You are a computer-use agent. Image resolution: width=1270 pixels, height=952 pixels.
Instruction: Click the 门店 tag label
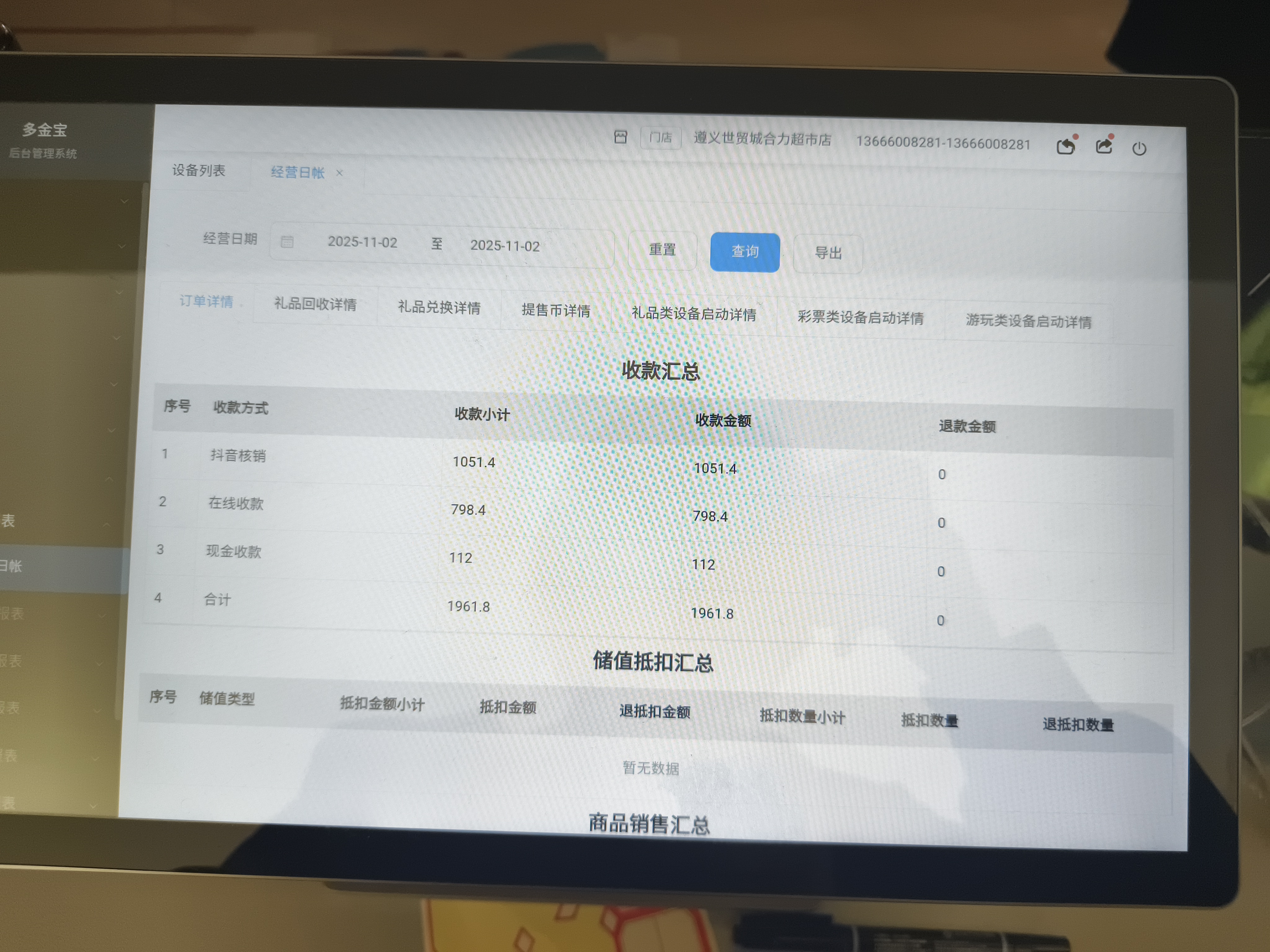pyautogui.click(x=660, y=138)
